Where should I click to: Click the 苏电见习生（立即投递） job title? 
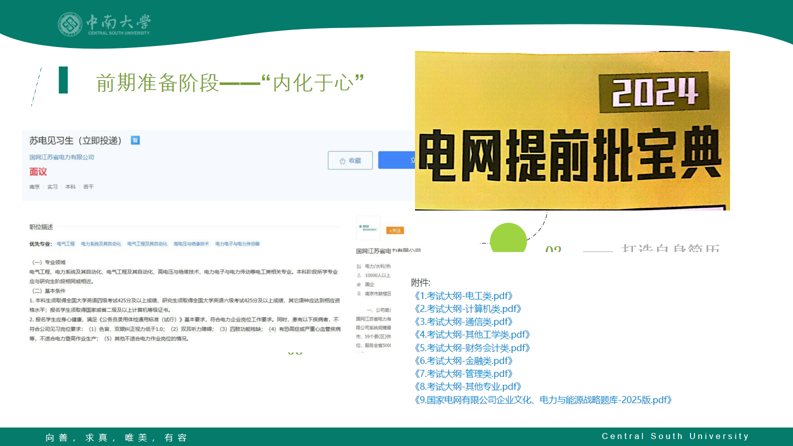pyautogui.click(x=76, y=141)
